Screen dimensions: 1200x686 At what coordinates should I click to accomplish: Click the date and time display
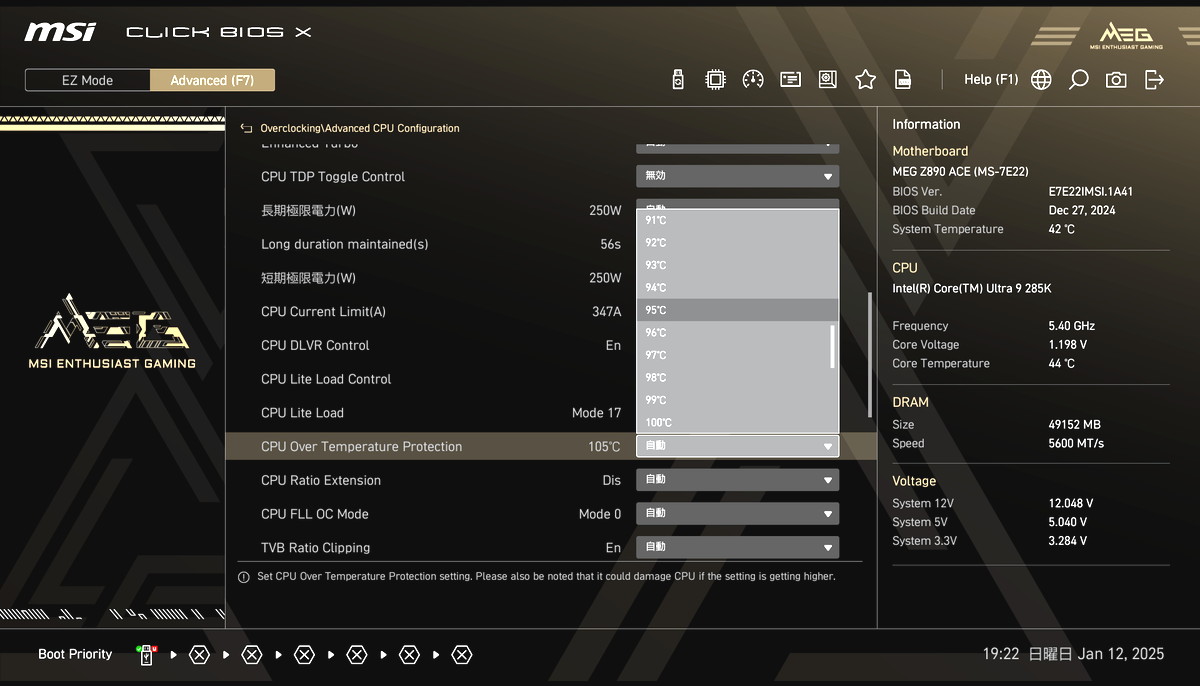pos(1073,654)
